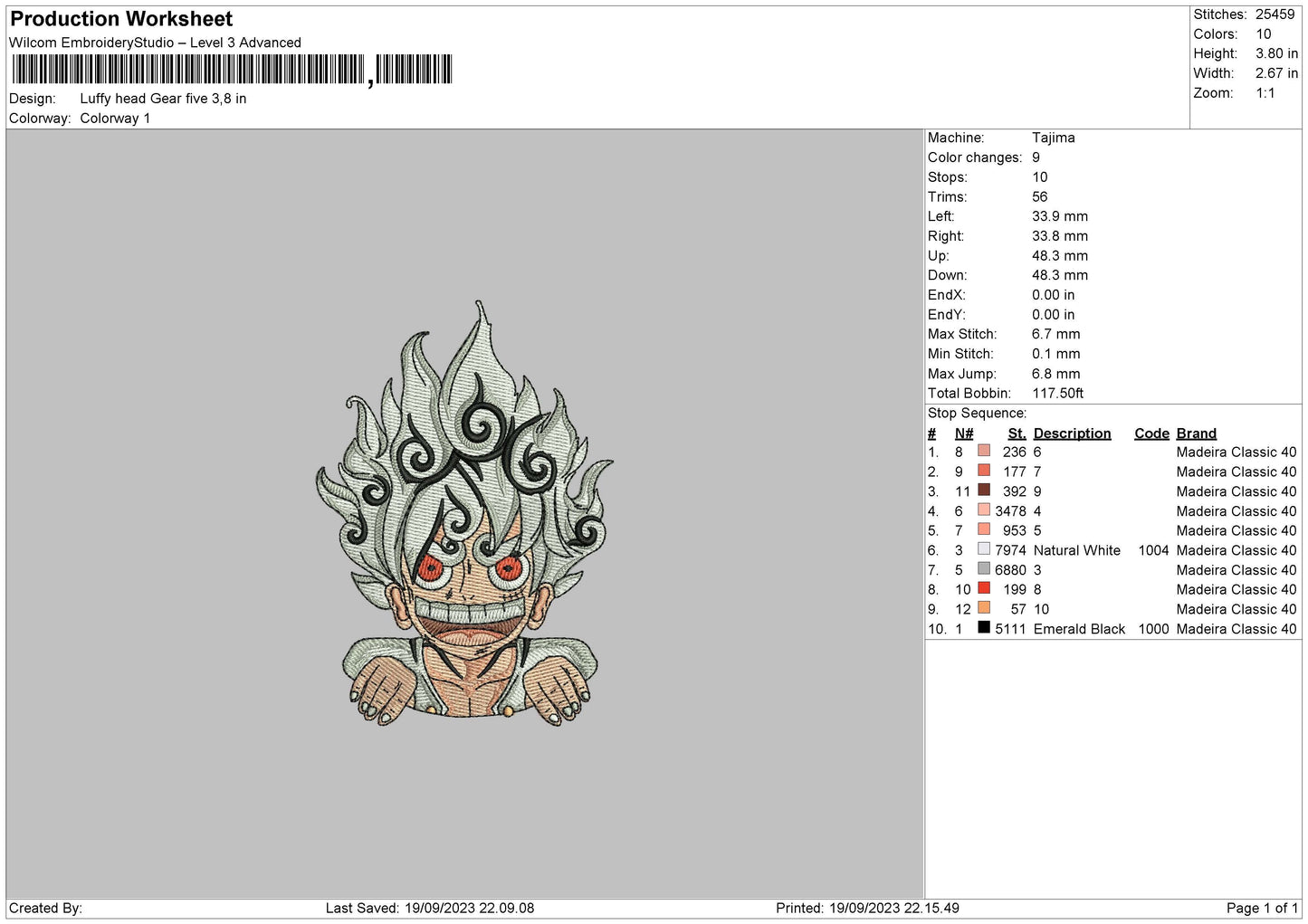1308x924 pixels.
Task: Click the Width value '2.67 in'
Action: 1276,73
